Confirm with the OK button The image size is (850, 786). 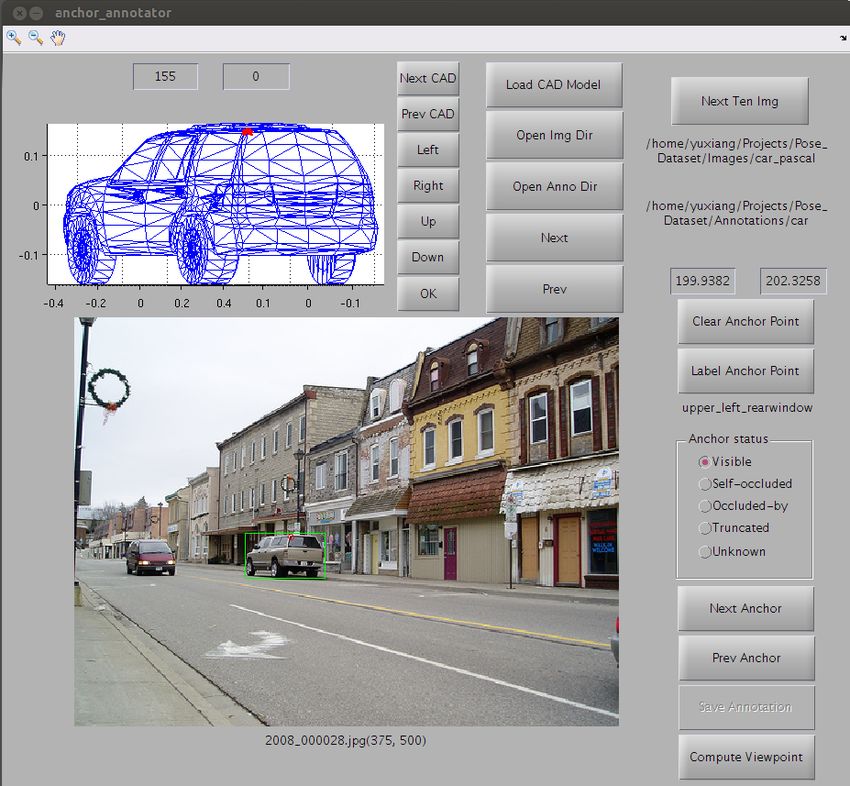tap(428, 293)
